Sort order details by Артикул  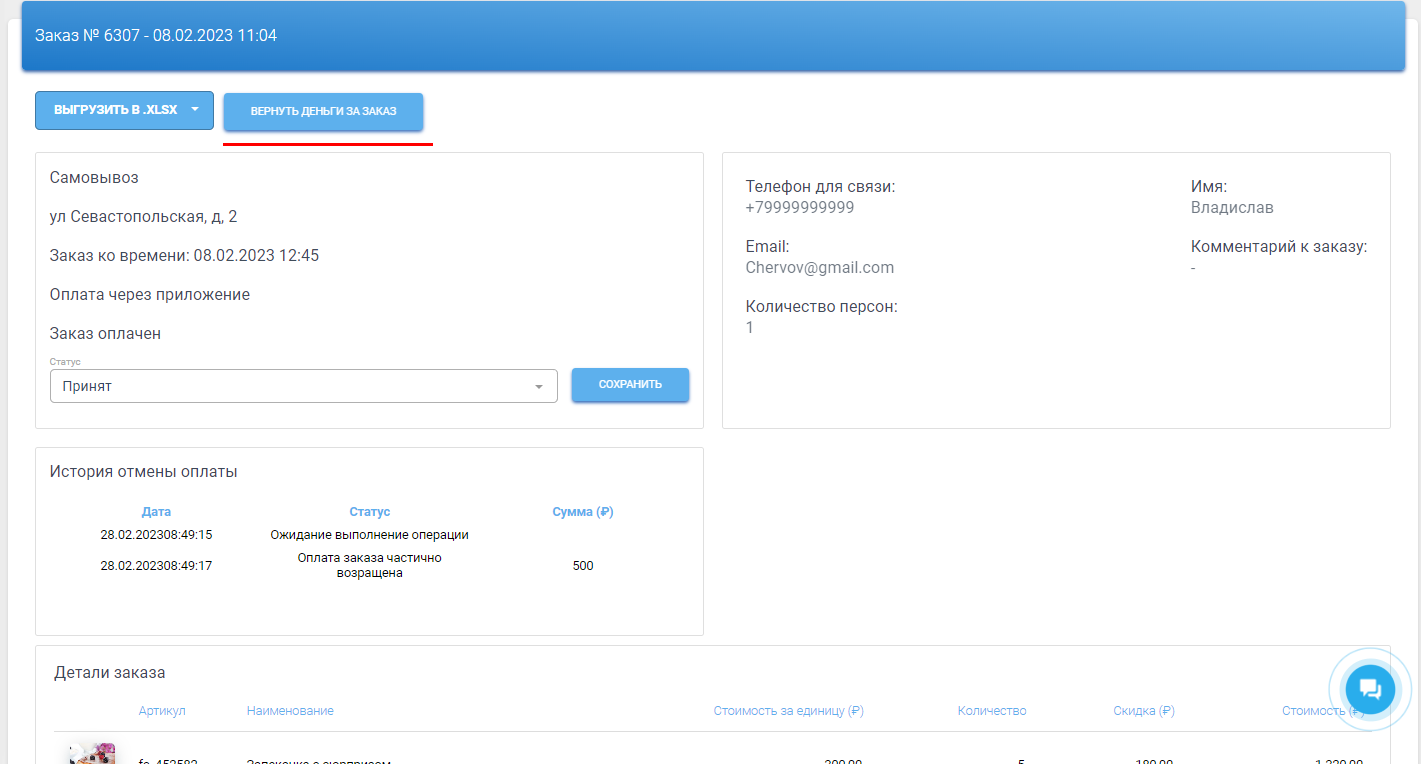click(x=162, y=711)
